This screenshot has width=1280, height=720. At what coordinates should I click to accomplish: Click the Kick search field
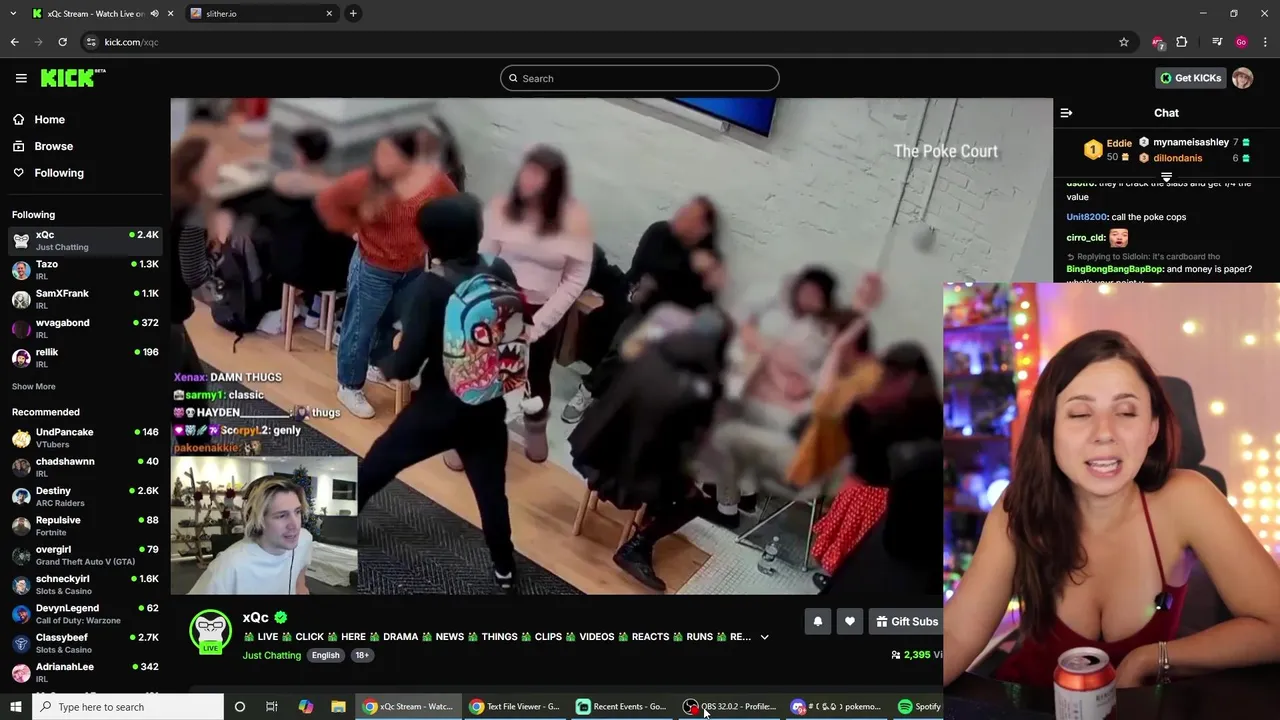[640, 78]
